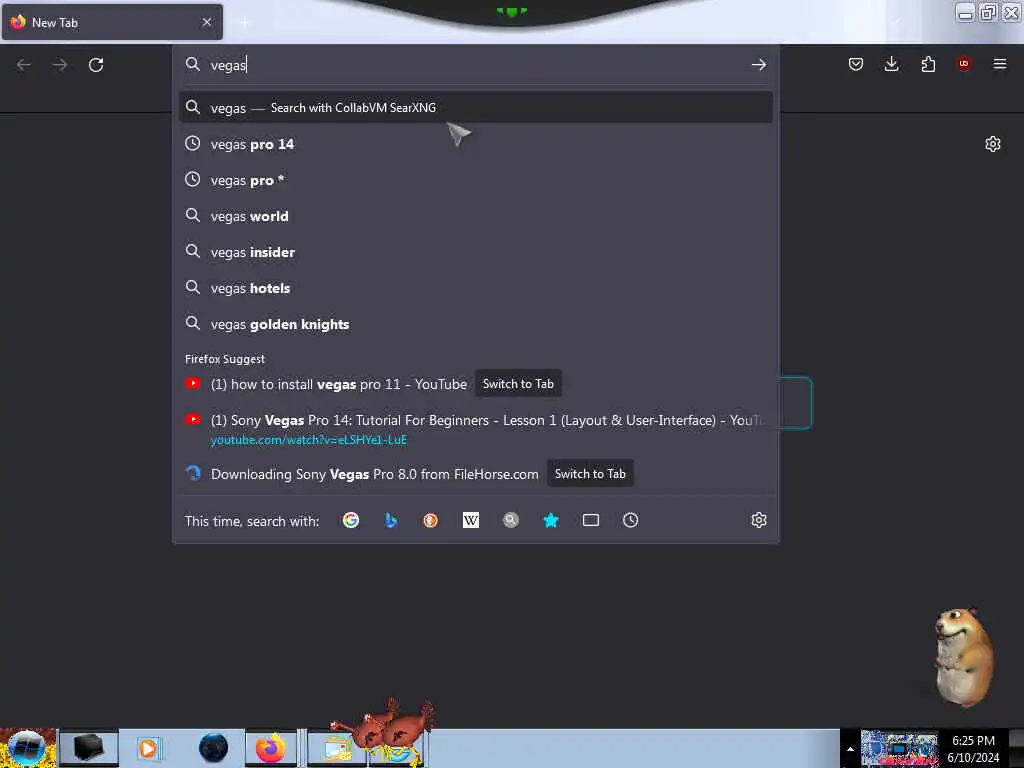Close the New Tab tab

tap(207, 22)
